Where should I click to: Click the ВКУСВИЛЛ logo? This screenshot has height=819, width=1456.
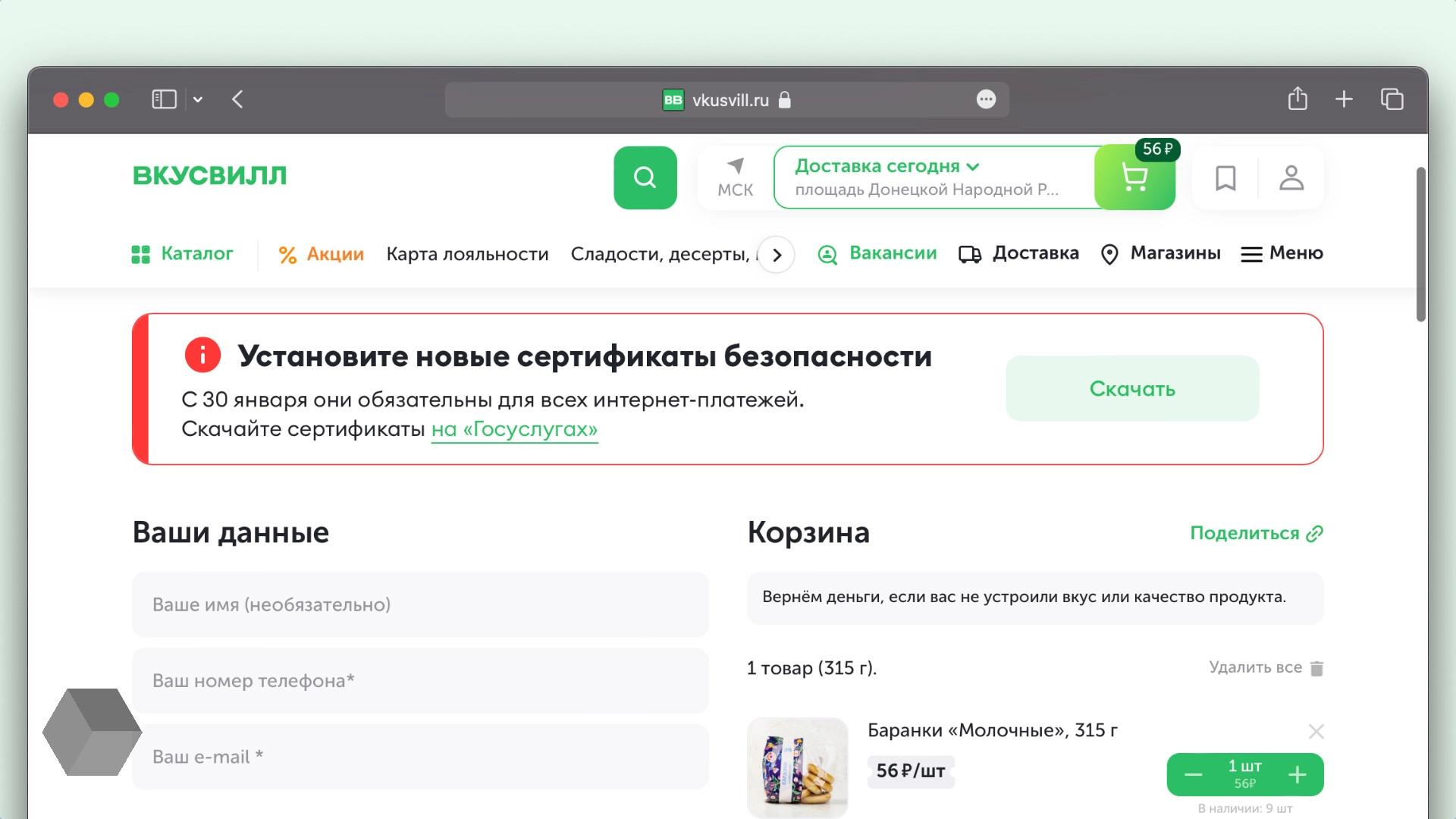coord(210,176)
